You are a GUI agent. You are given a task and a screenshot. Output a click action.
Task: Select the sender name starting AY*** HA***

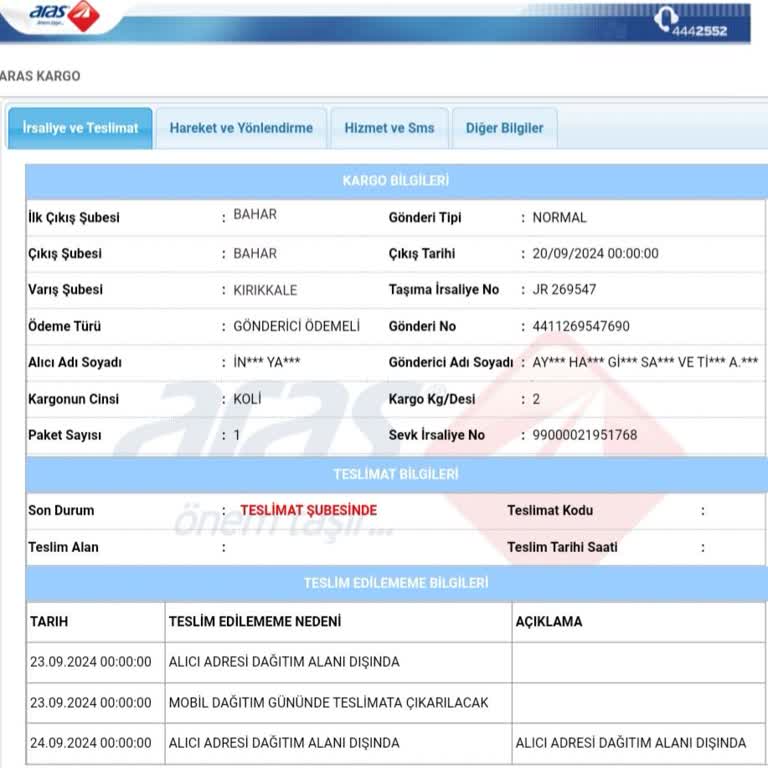pos(645,362)
